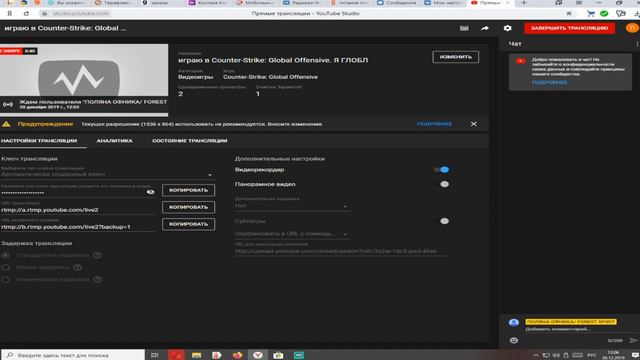The width and height of the screenshot is (640, 360).
Task: Click Изменить button for stream details
Action: [x=456, y=57]
